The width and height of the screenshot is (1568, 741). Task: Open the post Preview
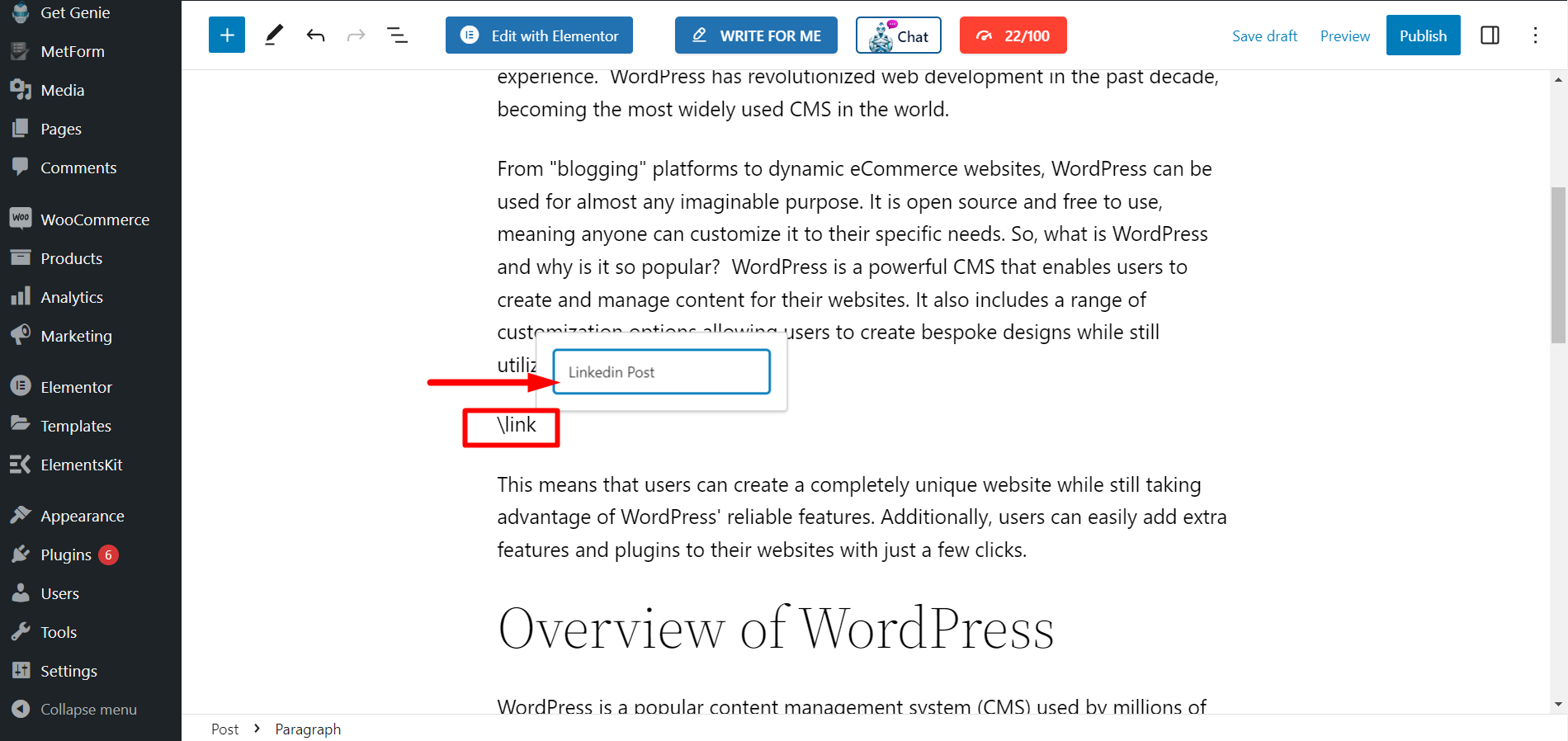(x=1344, y=35)
